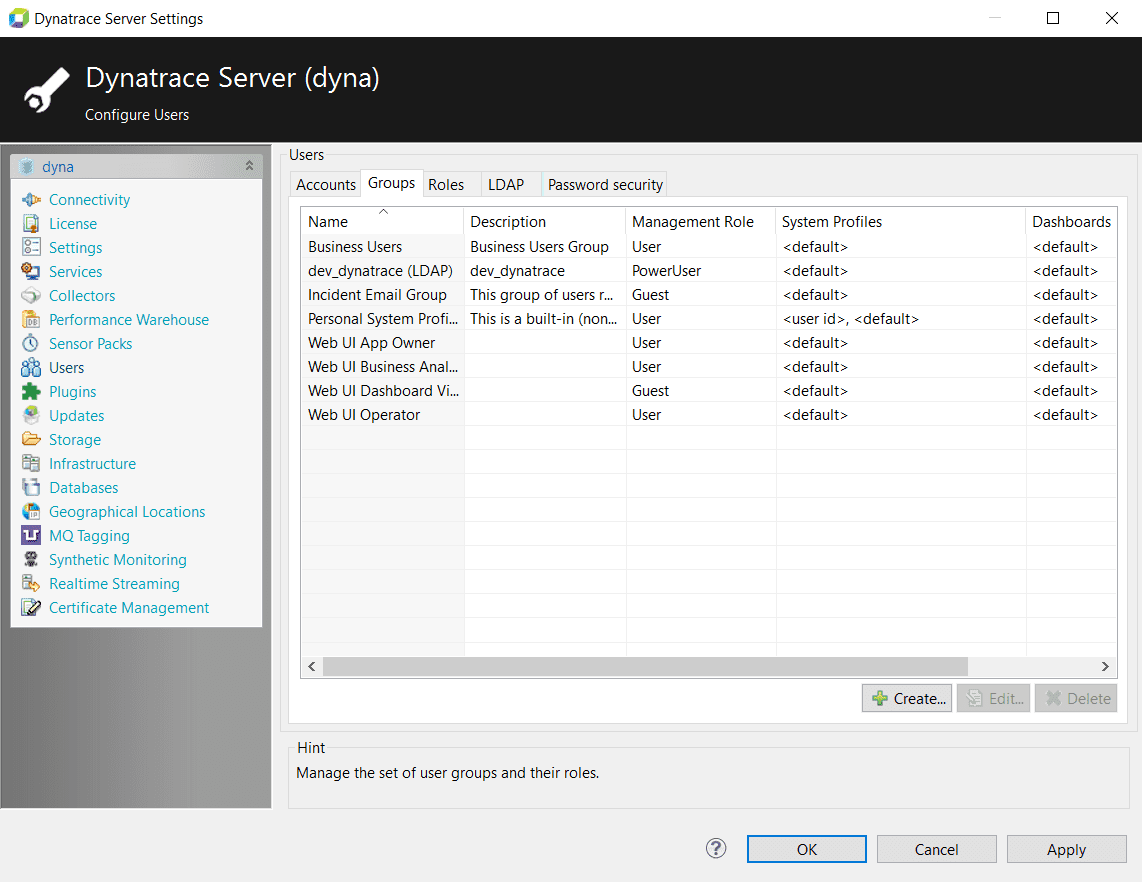
Task: Click the Dashboards column header
Action: coord(1071,221)
